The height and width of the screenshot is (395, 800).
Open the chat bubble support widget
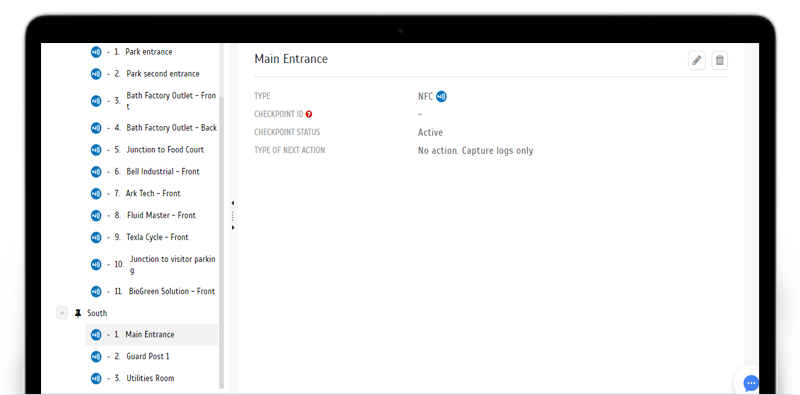(x=751, y=383)
